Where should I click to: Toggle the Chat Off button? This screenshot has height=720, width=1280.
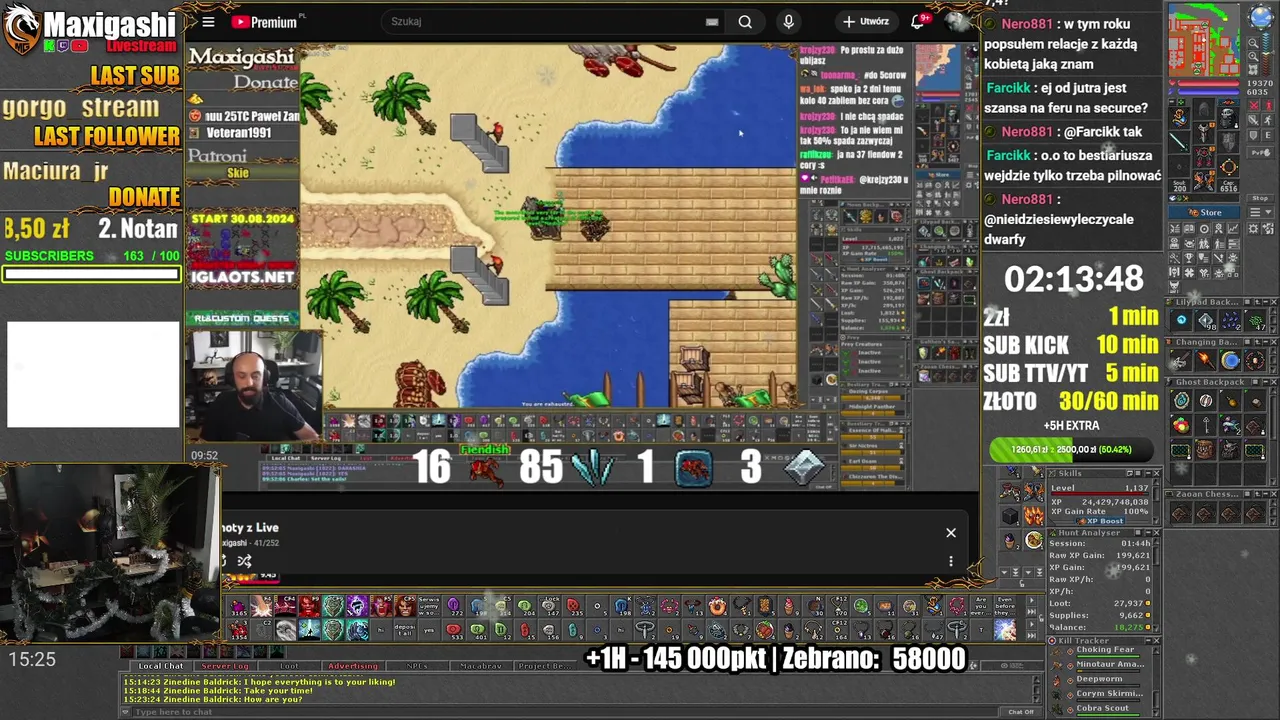[x=1021, y=712]
